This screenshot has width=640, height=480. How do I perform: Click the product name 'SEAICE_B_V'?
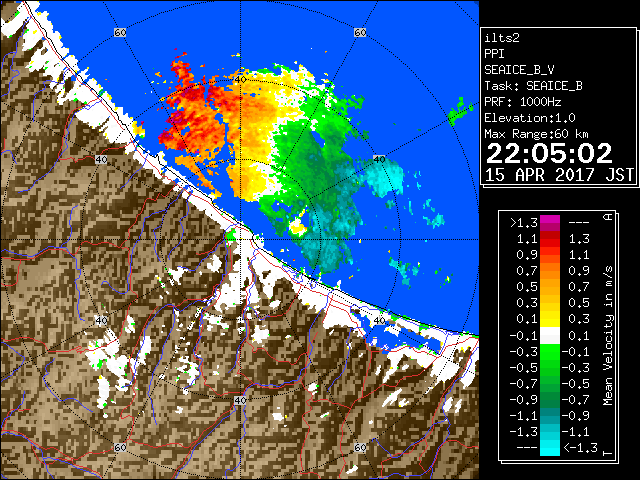click(x=519, y=70)
